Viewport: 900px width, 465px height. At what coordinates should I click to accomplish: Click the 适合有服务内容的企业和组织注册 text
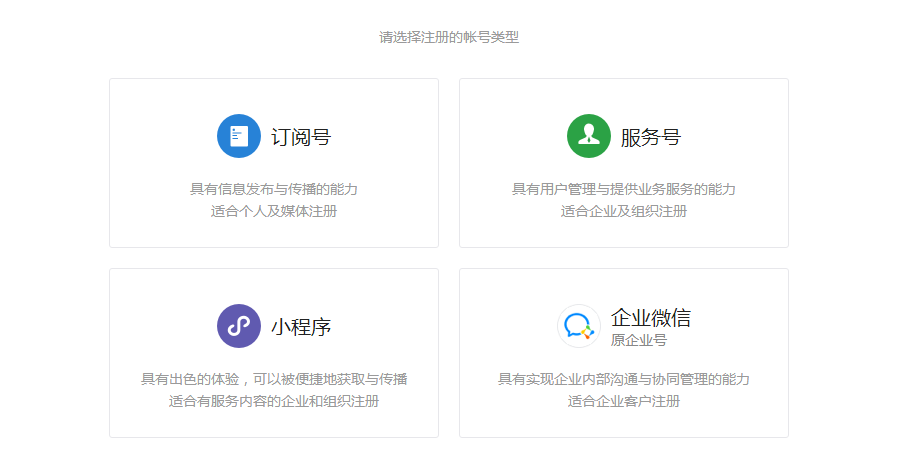point(274,401)
